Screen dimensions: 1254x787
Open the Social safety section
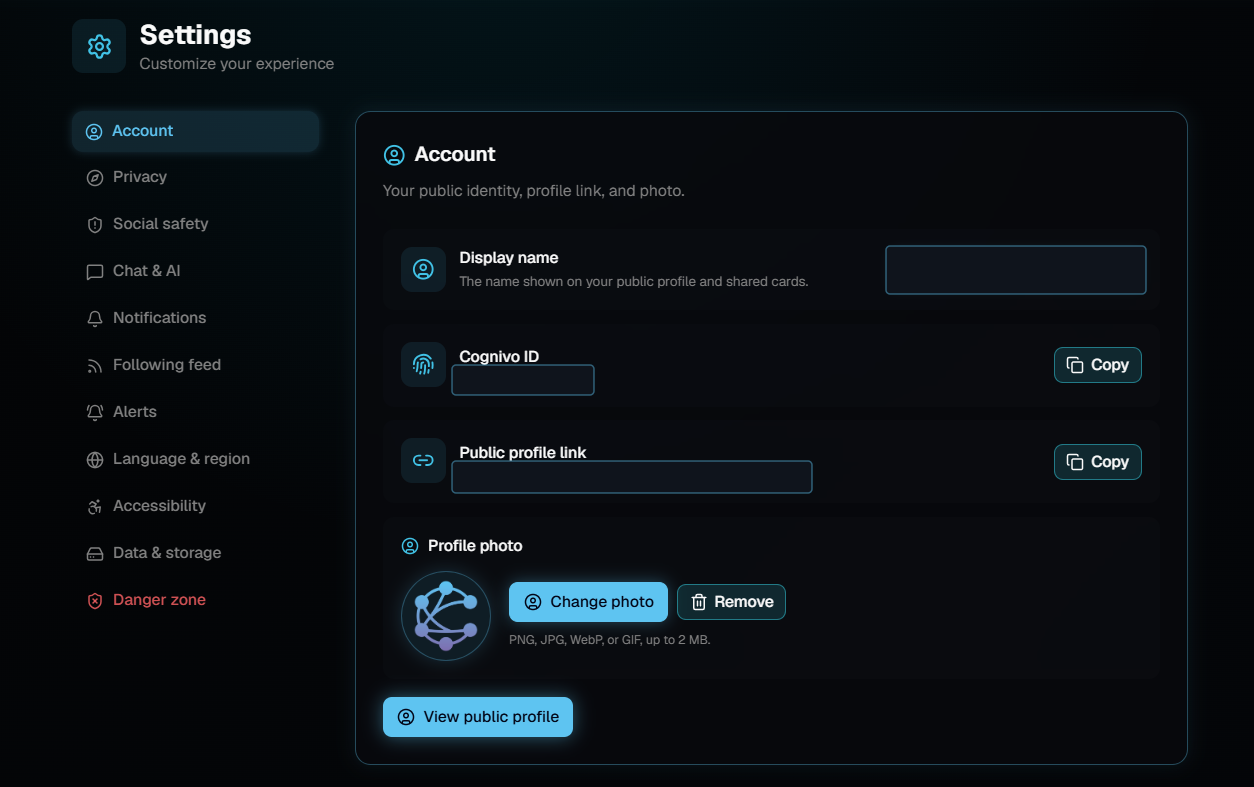(196, 224)
